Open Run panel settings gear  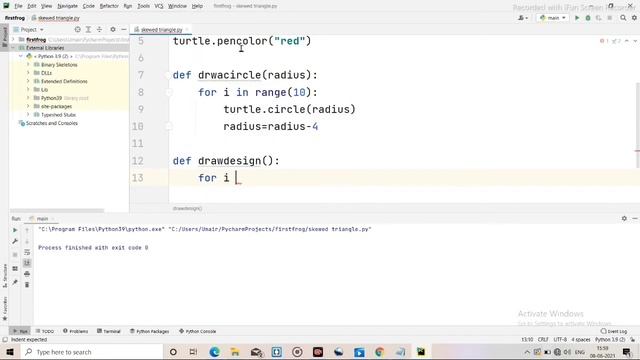tap(624, 219)
